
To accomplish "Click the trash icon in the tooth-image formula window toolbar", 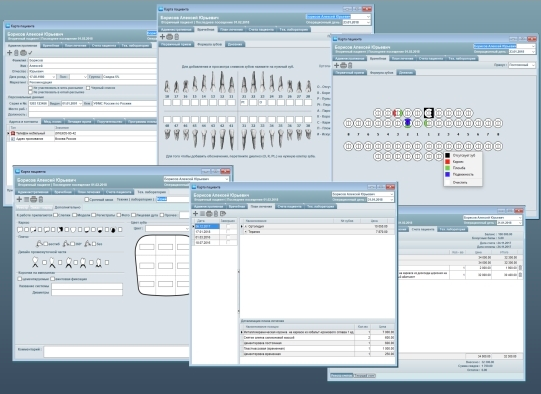I will (x=177, y=37).
